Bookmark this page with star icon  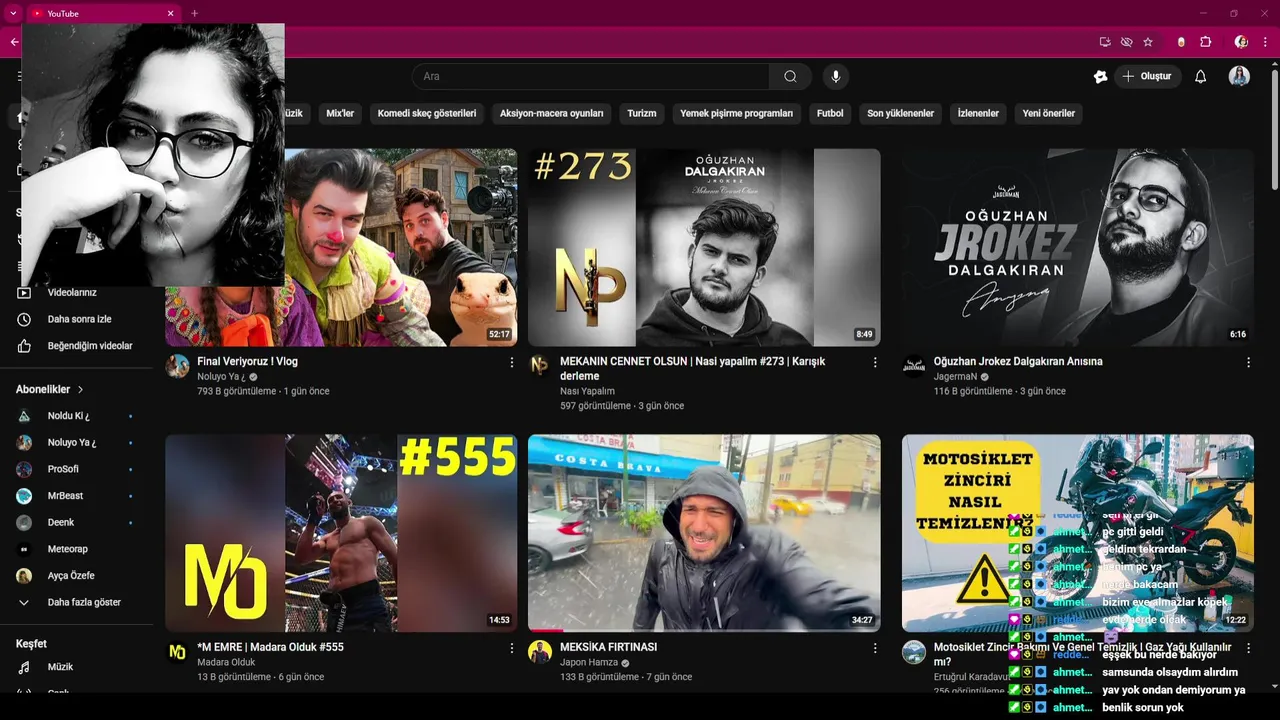click(1148, 42)
